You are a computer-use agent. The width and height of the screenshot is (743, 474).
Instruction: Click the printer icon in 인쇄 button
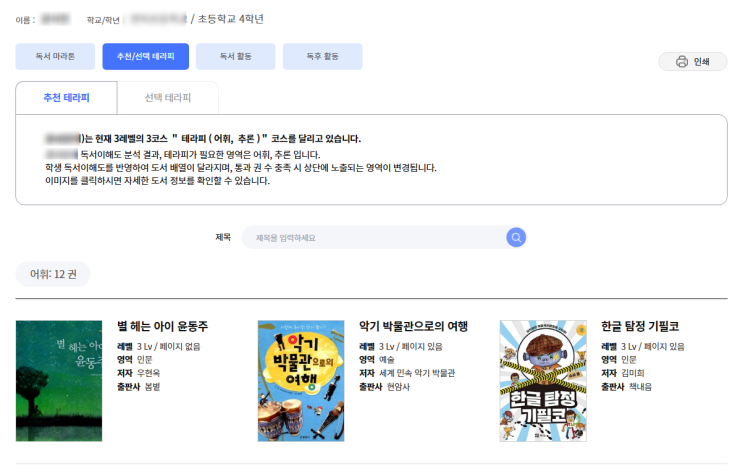tap(682, 62)
